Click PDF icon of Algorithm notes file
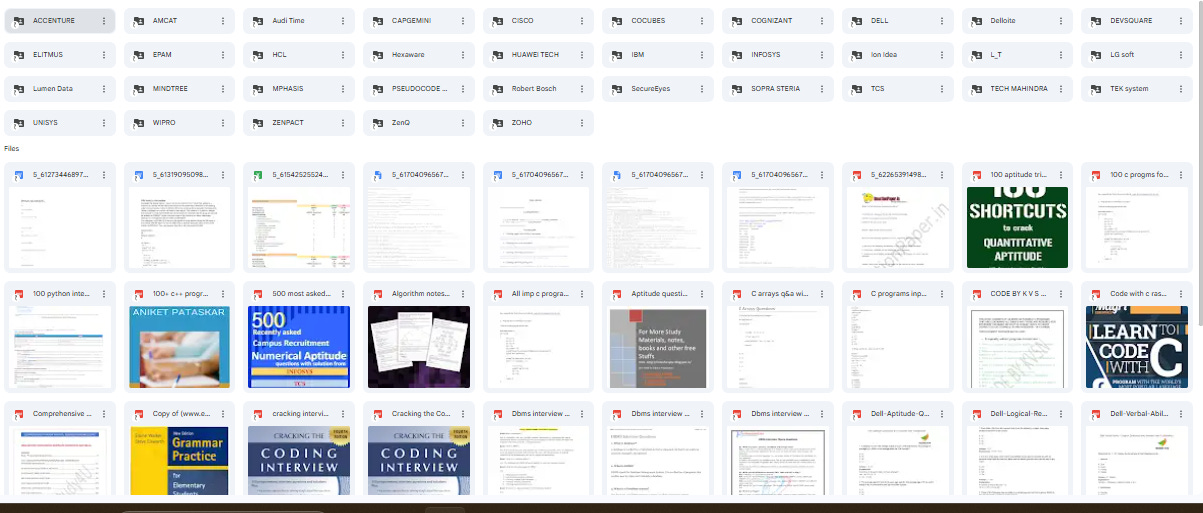 (x=378, y=294)
